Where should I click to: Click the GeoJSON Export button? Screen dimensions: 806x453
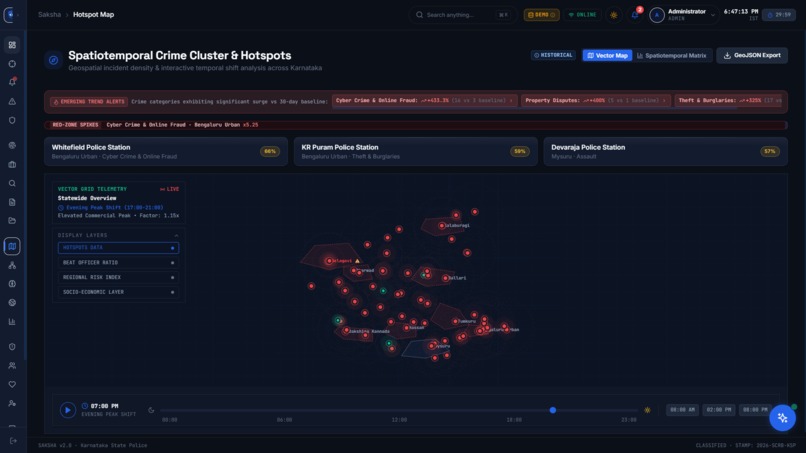coord(752,56)
